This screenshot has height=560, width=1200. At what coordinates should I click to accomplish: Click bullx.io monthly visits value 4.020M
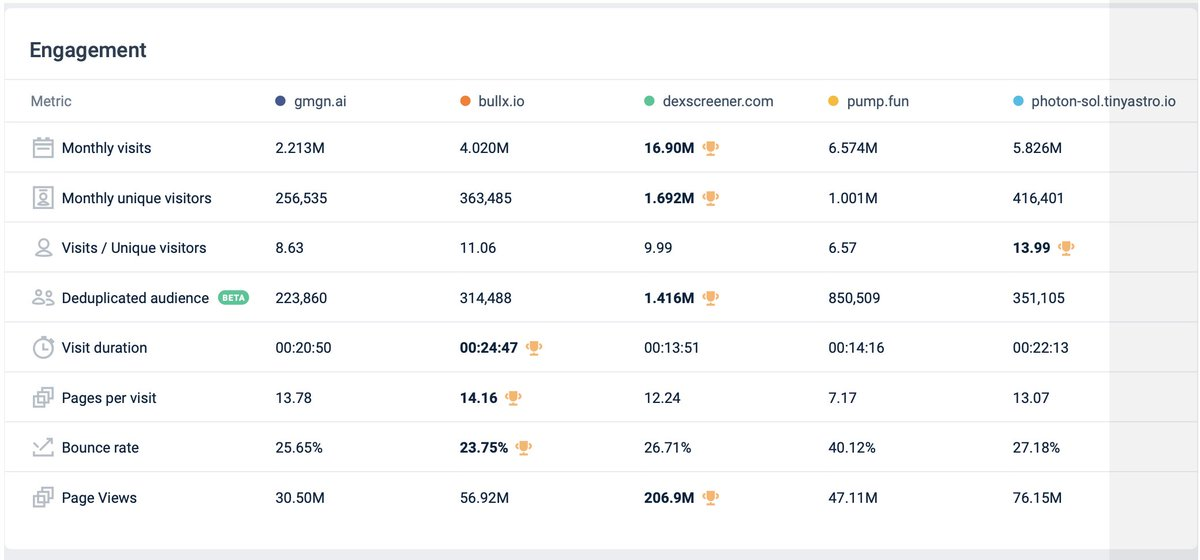[x=484, y=148]
